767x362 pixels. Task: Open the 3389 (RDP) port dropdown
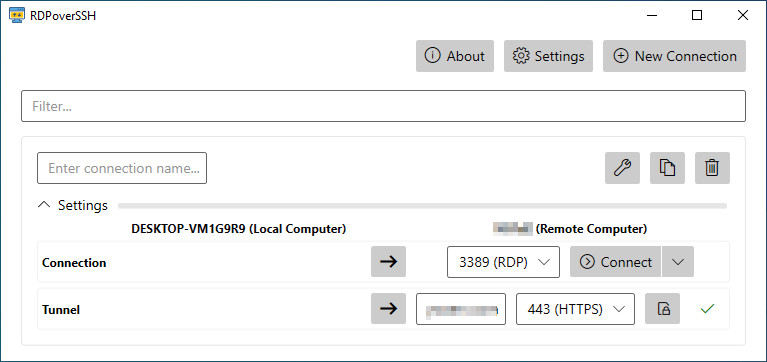click(503, 262)
